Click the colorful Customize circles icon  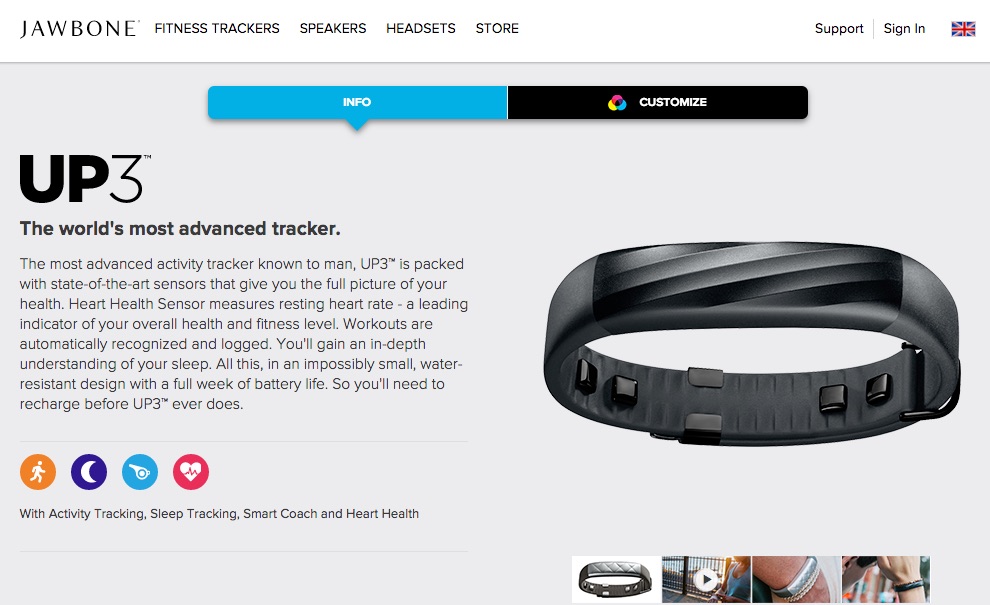617,102
